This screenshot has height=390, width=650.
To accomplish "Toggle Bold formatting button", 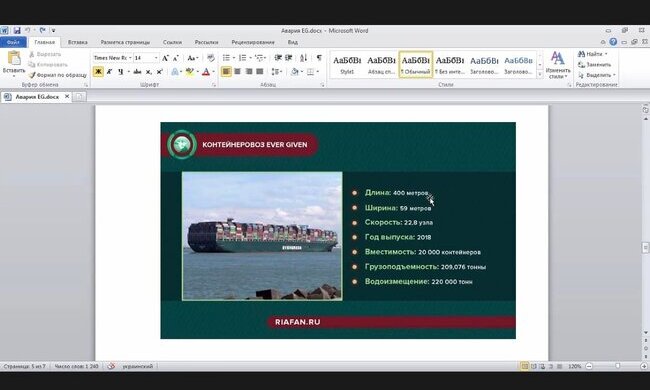I will pyautogui.click(x=98, y=72).
